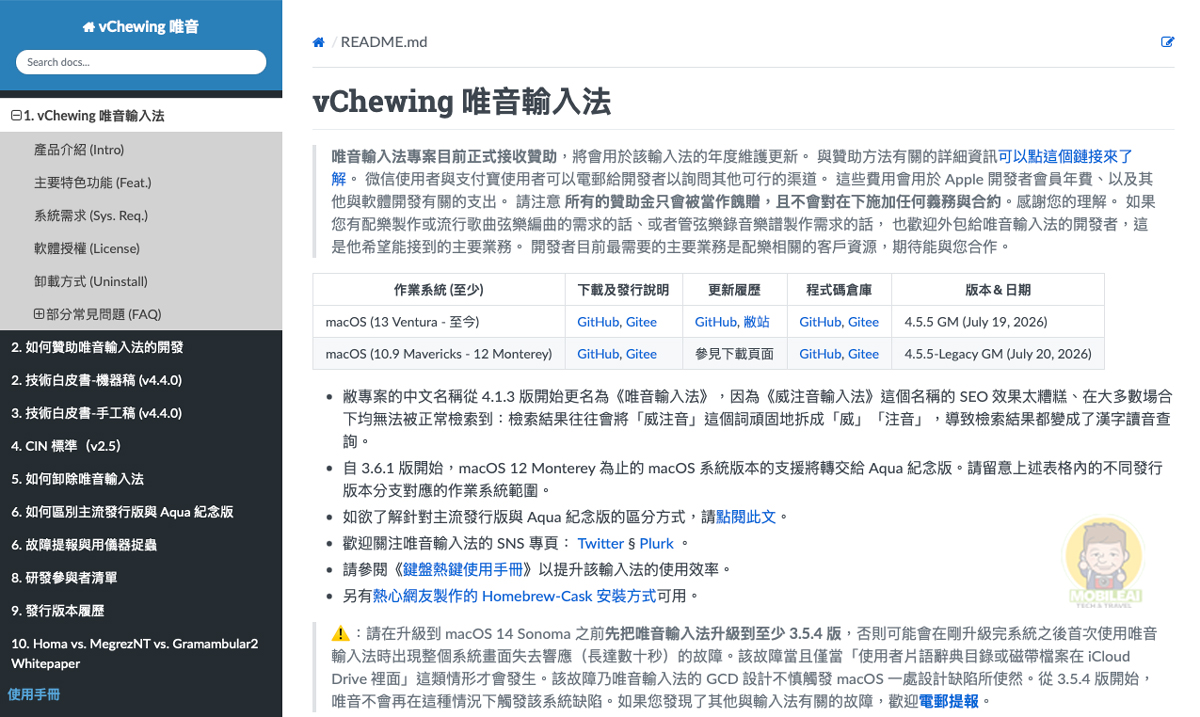Click the 程式碼倉庫 column header
Screen dimensions: 1200x717
pos(839,290)
